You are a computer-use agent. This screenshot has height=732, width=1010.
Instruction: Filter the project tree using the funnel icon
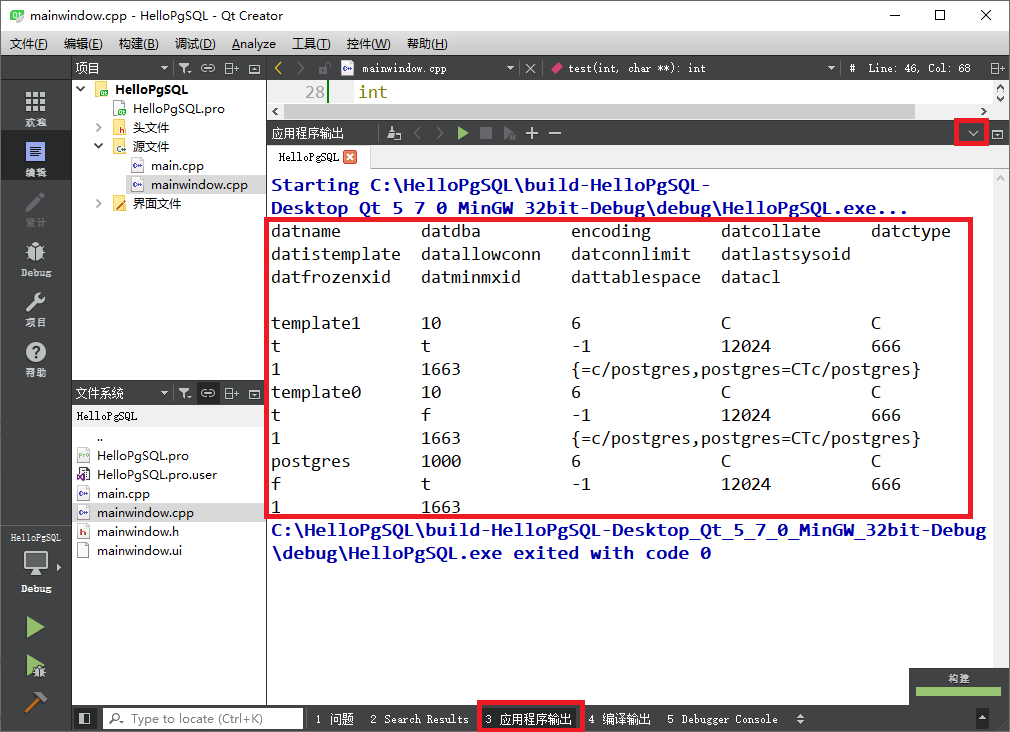pyautogui.click(x=182, y=68)
